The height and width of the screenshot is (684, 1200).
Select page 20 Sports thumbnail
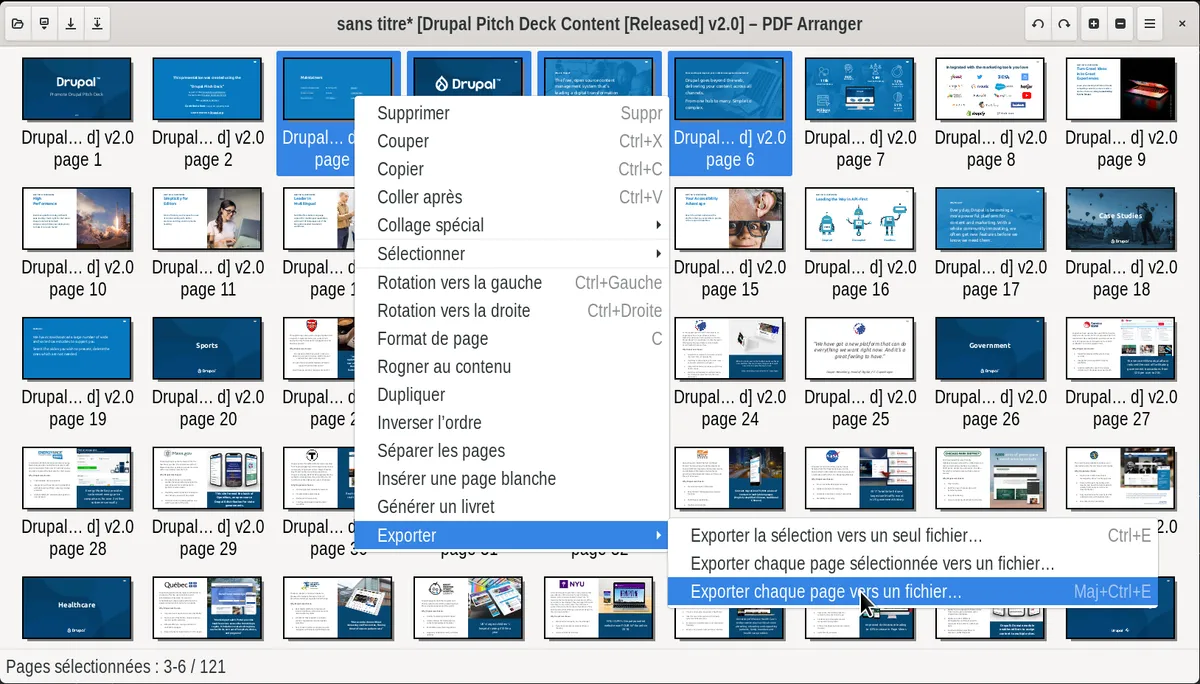point(208,348)
